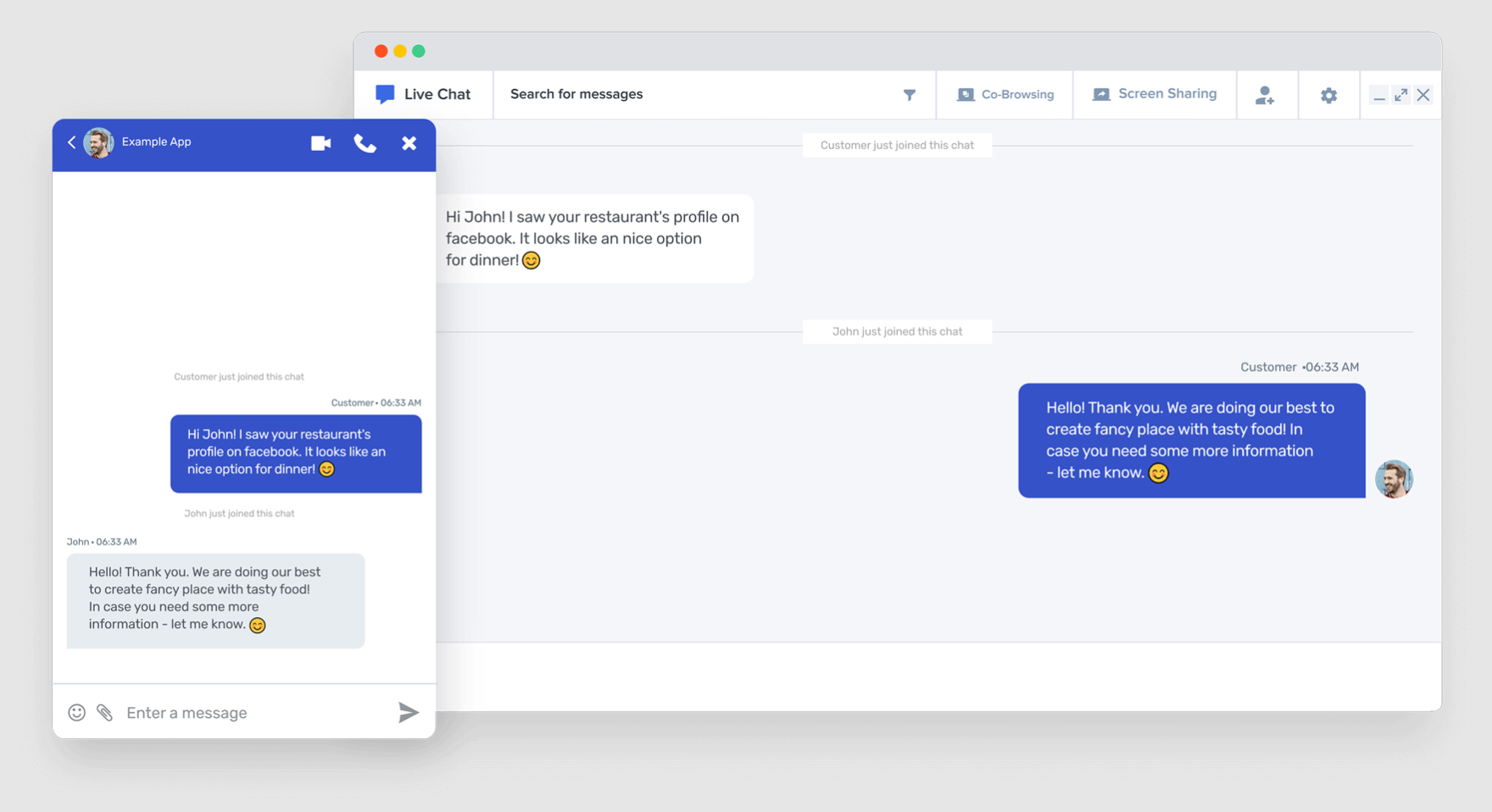Click John just joined notice in main window
The height and width of the screenshot is (812, 1492).
[x=897, y=331]
